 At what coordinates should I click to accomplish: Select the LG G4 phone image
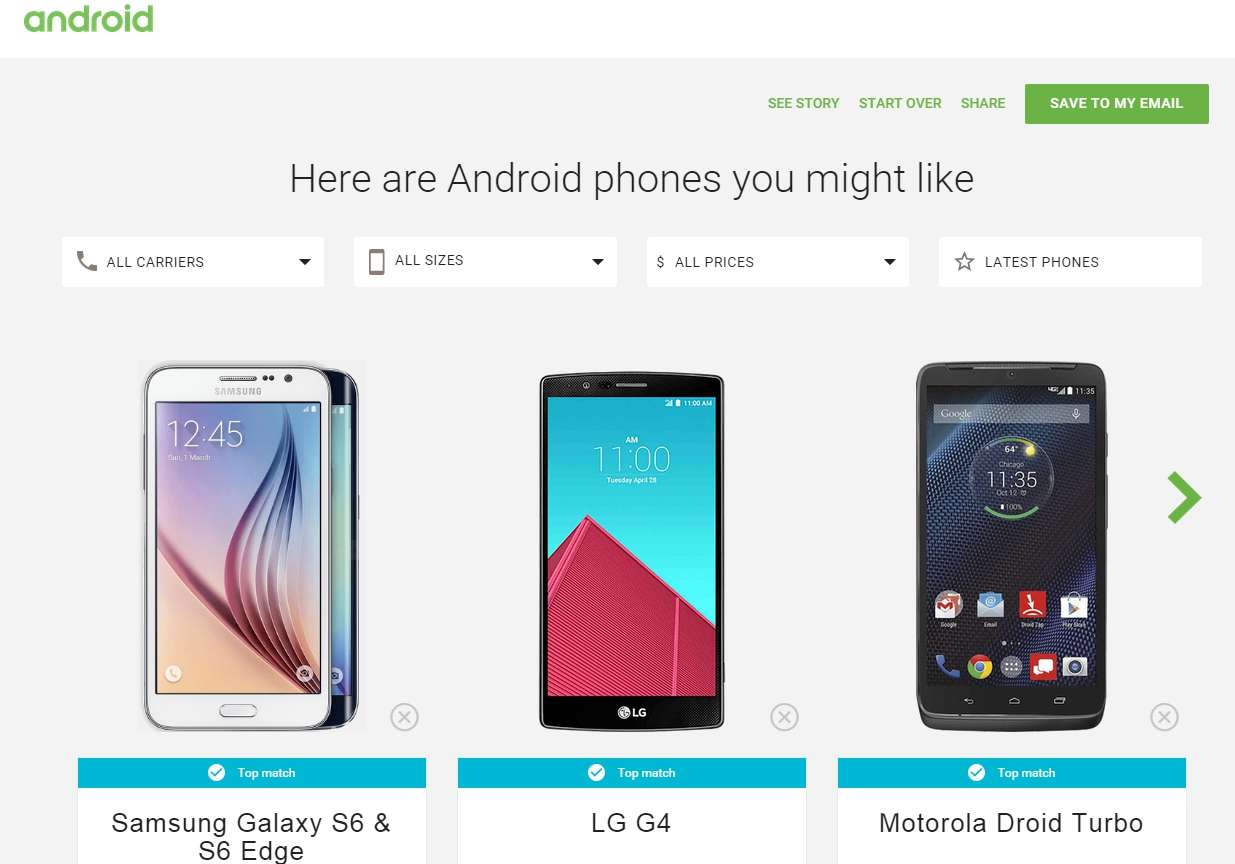pos(632,551)
